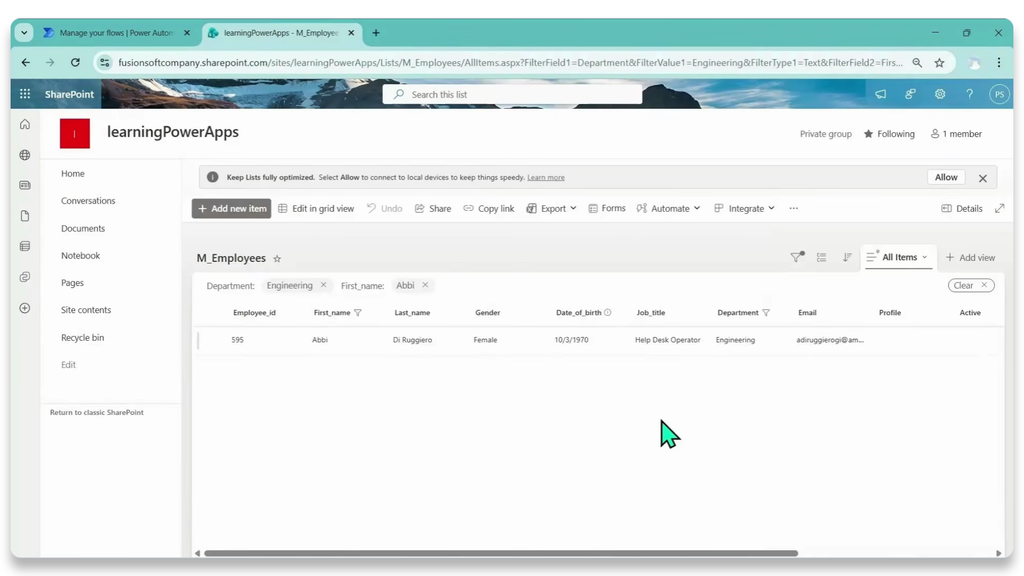This screenshot has width=1024, height=576.
Task: Click the group by icon near All Items
Action: coord(822,257)
